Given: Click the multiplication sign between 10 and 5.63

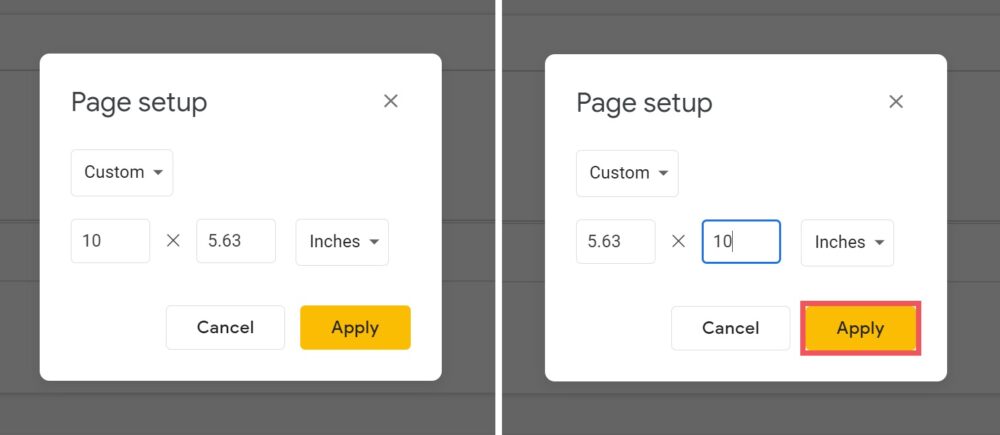Looking at the screenshot, I should (x=173, y=241).
